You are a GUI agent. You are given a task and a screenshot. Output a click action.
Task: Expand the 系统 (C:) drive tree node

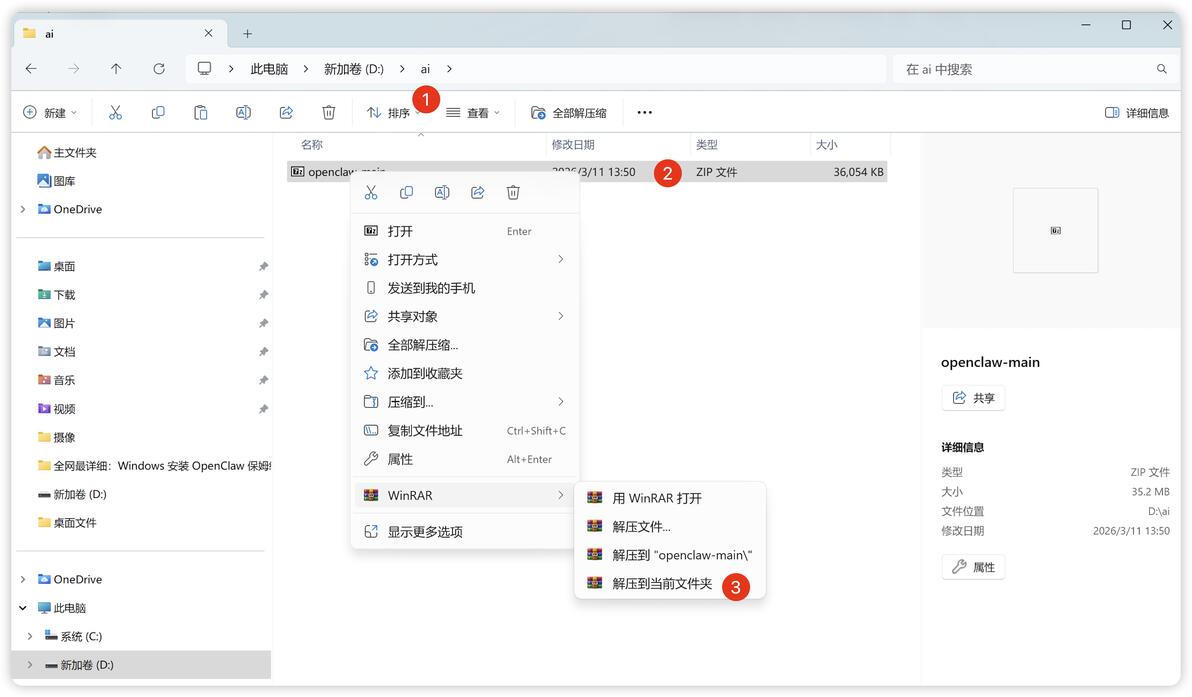point(30,636)
